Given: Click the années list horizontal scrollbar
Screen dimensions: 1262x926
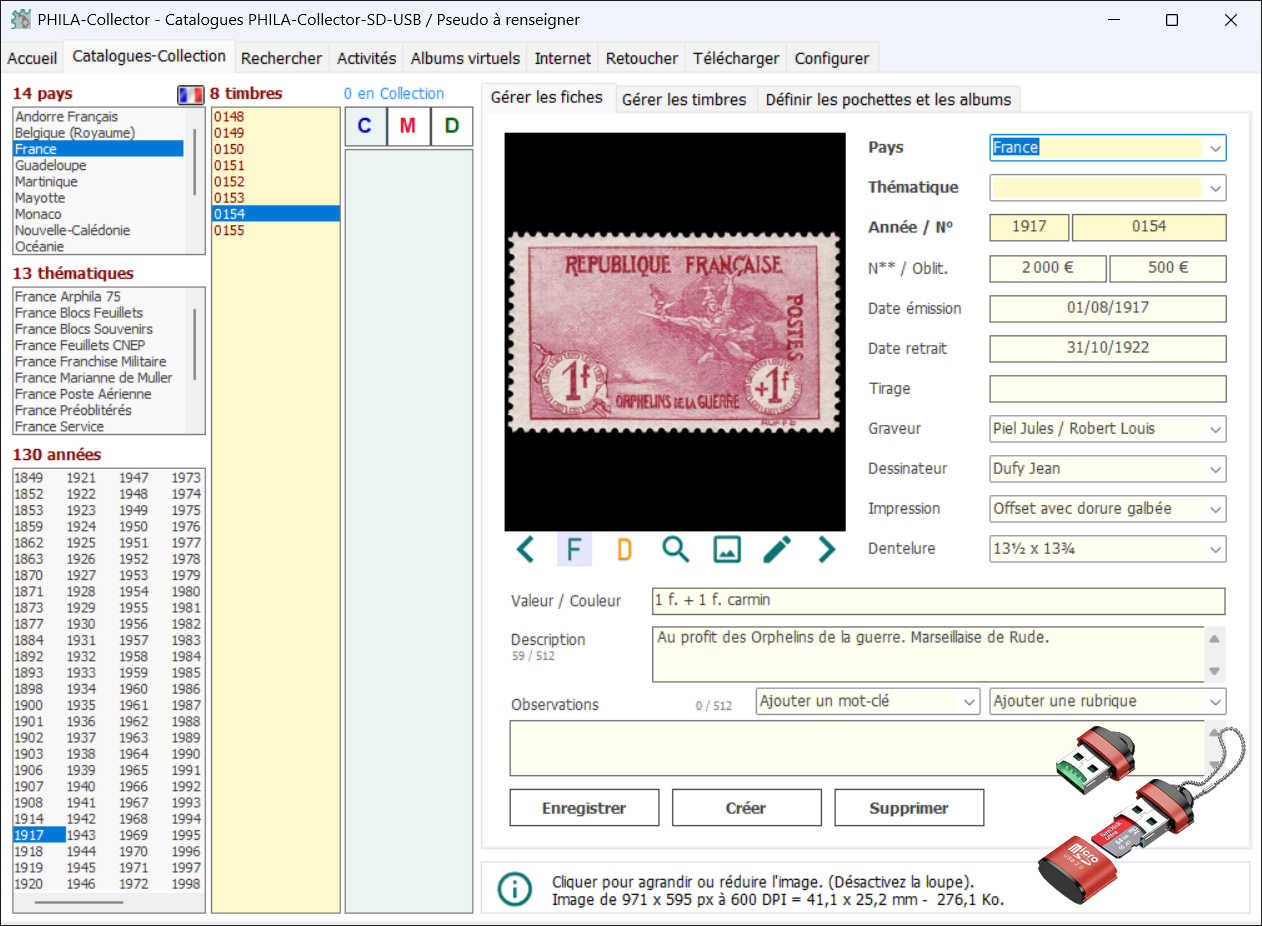Looking at the screenshot, I should (79, 902).
